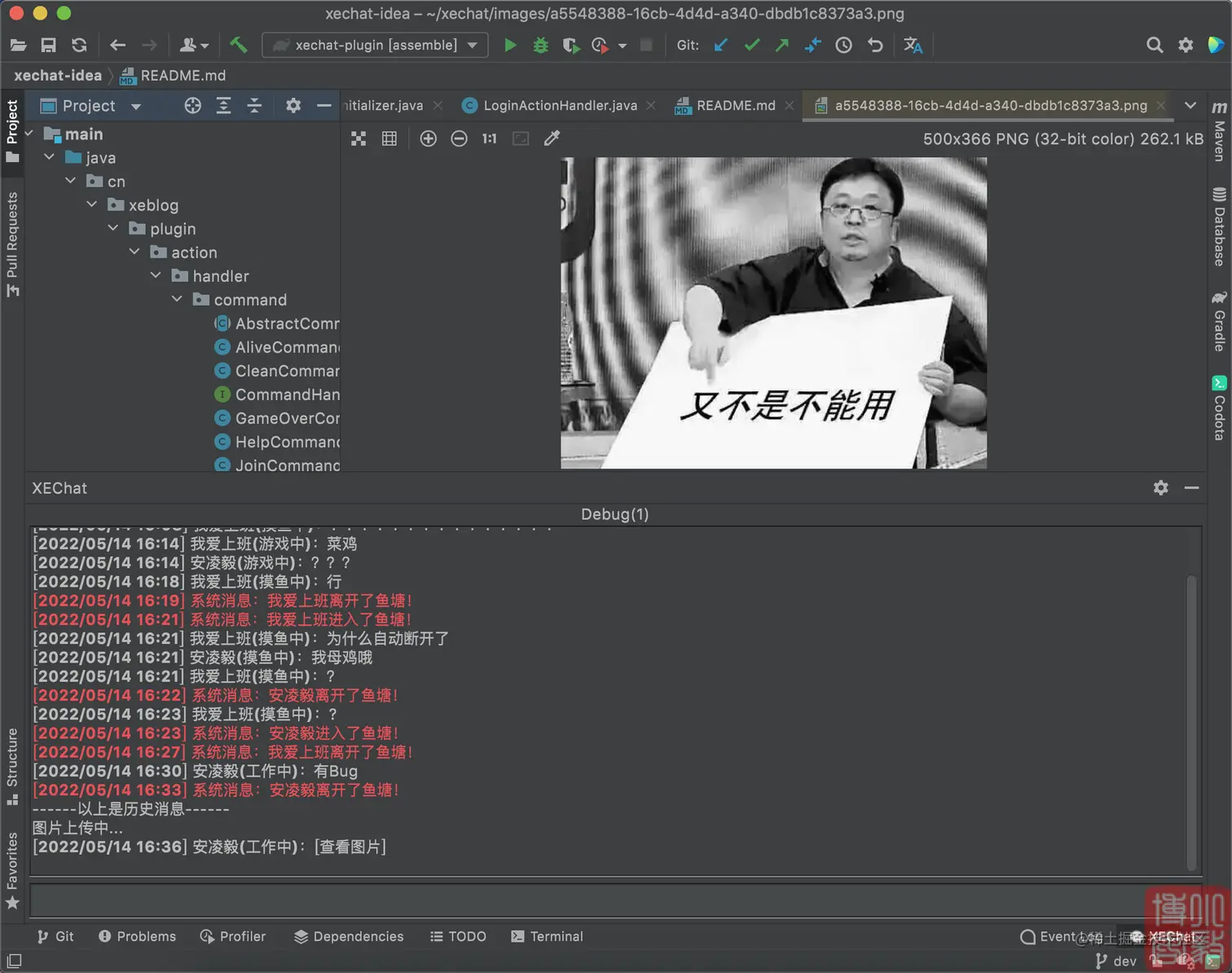Run with coverage shield icon
This screenshot has width=1232, height=973.
571,45
